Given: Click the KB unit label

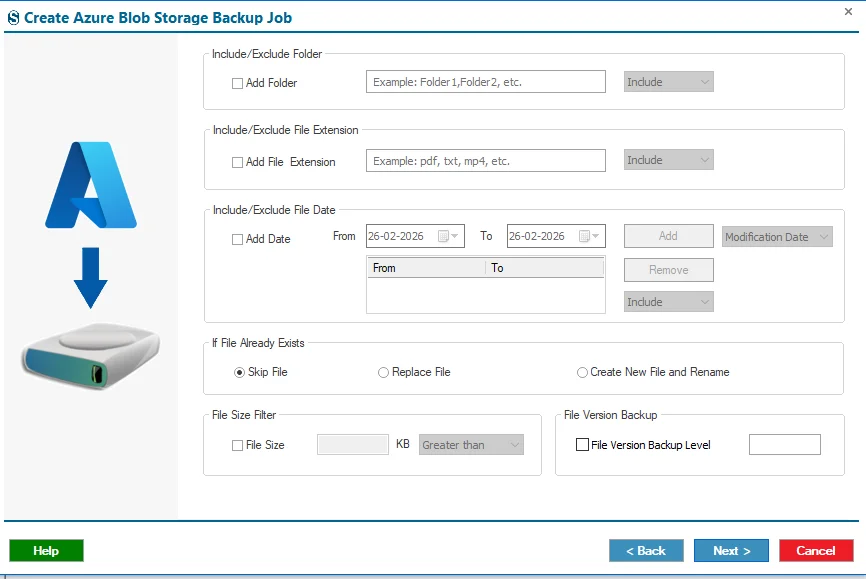Looking at the screenshot, I should point(403,444).
